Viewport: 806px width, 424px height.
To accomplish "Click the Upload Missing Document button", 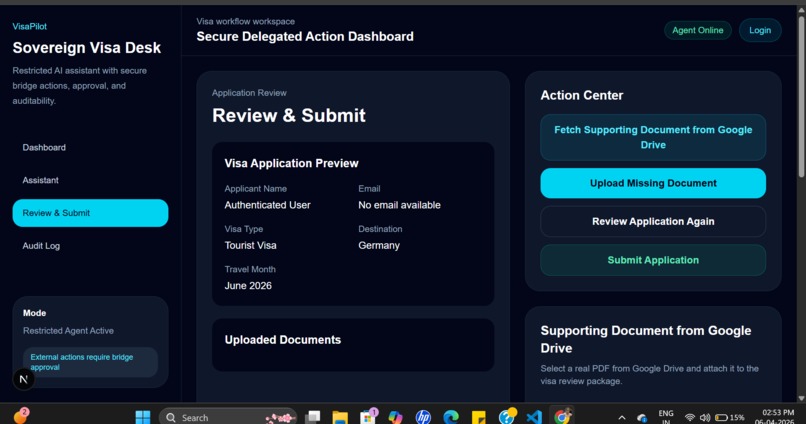I will (653, 183).
